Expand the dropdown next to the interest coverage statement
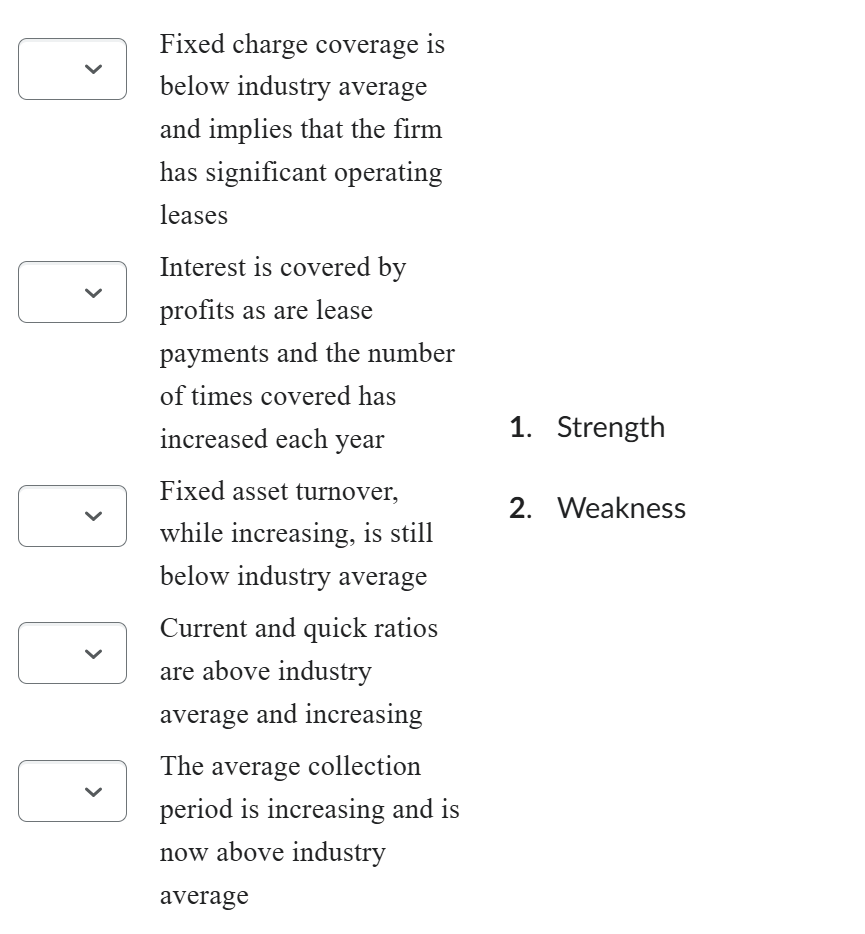The height and width of the screenshot is (934, 865). [71, 291]
